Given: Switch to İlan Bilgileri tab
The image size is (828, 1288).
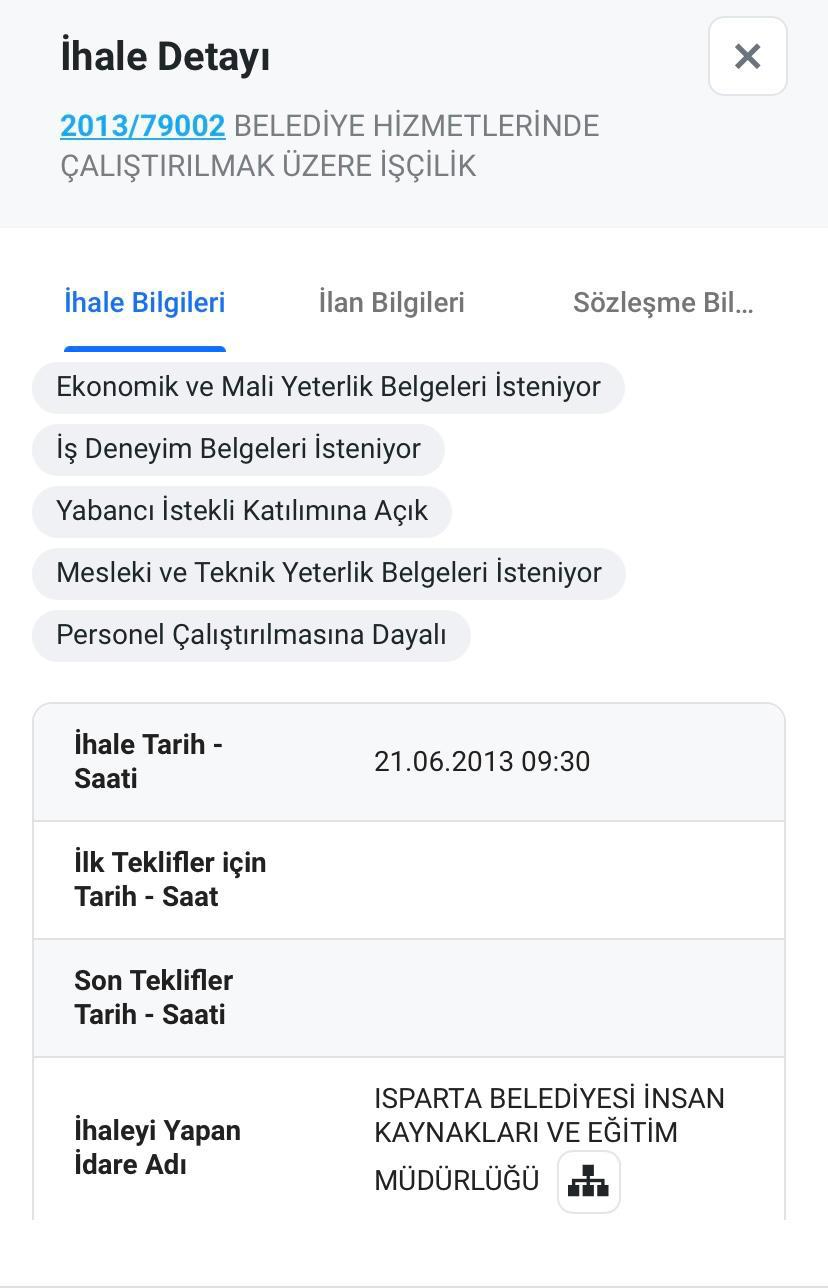Looking at the screenshot, I should (x=391, y=302).
